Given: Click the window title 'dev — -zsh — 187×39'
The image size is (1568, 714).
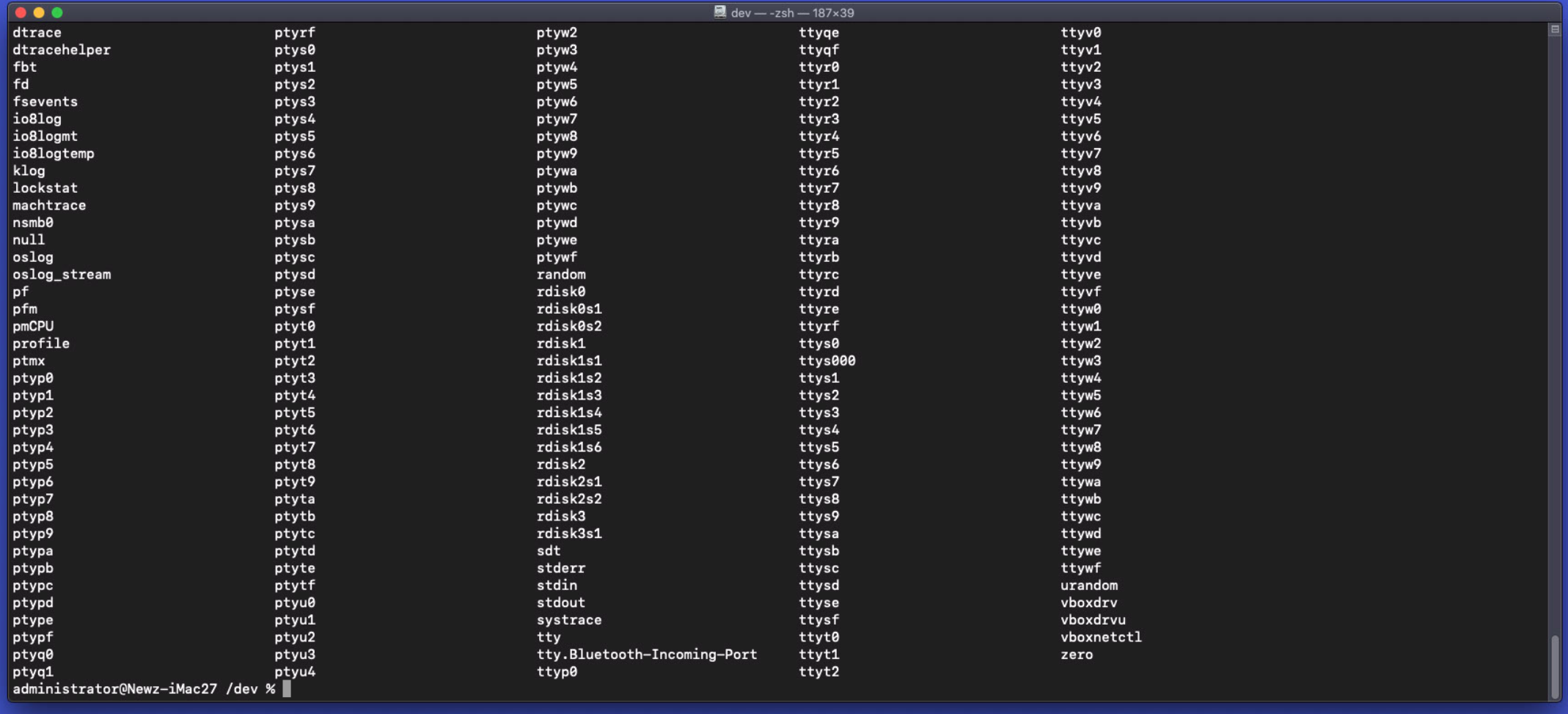Looking at the screenshot, I should [x=792, y=12].
